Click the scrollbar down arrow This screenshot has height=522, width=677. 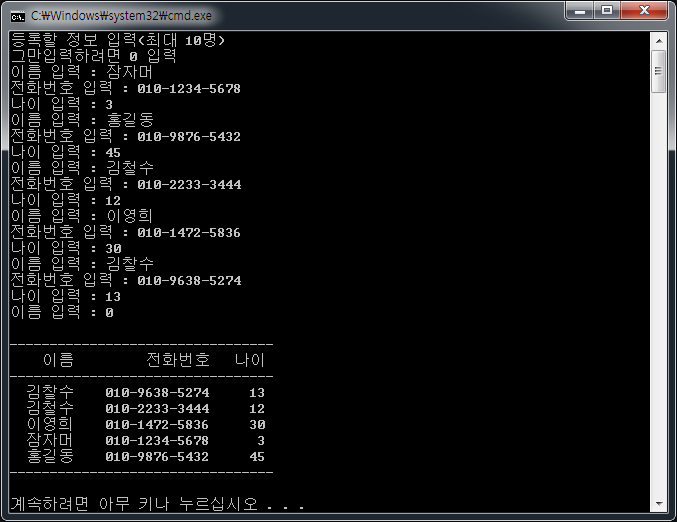tap(659, 504)
